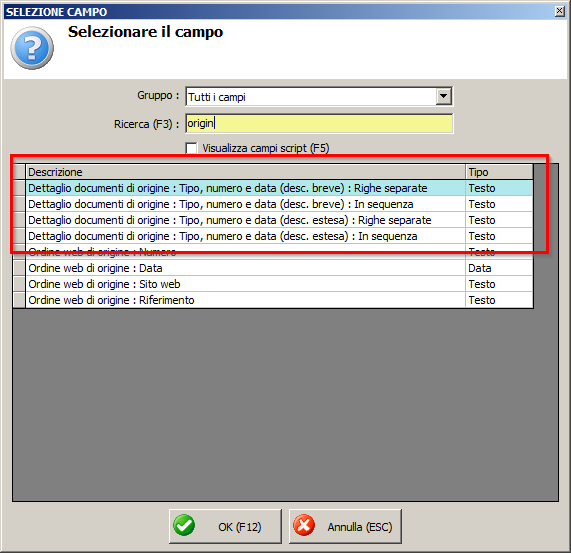
Task: Select Ordine web di origine : Sito web
Action: (279, 284)
